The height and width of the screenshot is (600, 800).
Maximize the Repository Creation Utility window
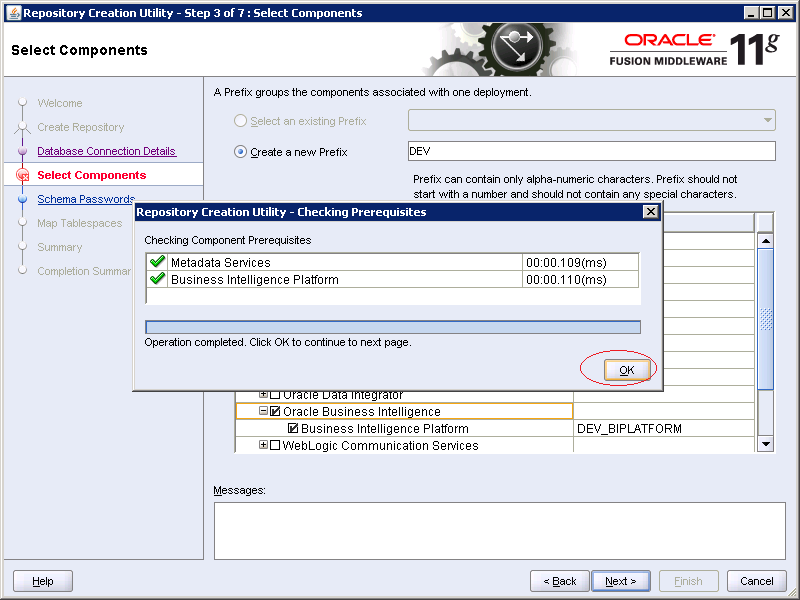(767, 13)
